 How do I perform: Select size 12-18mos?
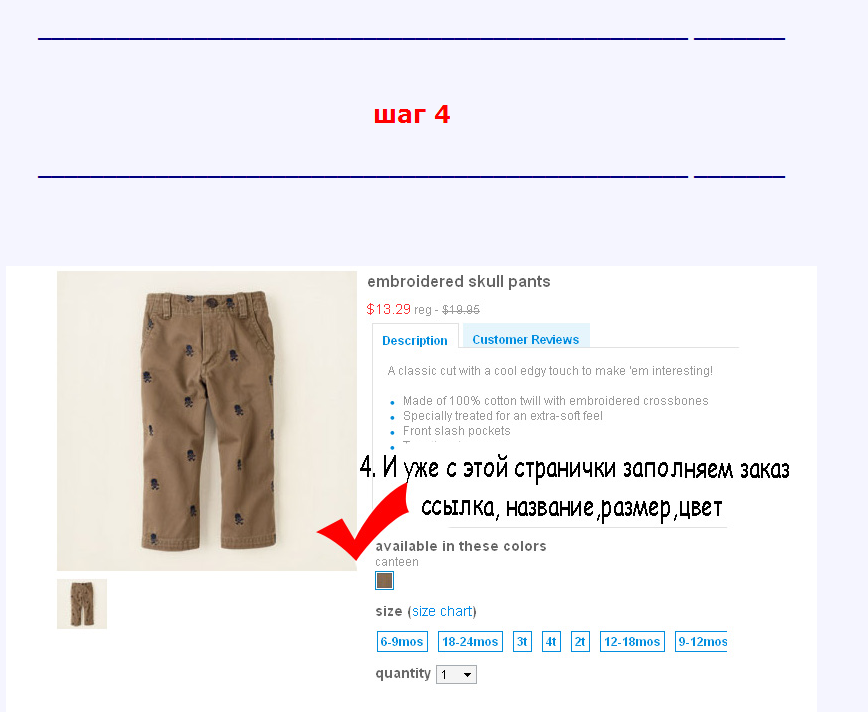pos(632,642)
